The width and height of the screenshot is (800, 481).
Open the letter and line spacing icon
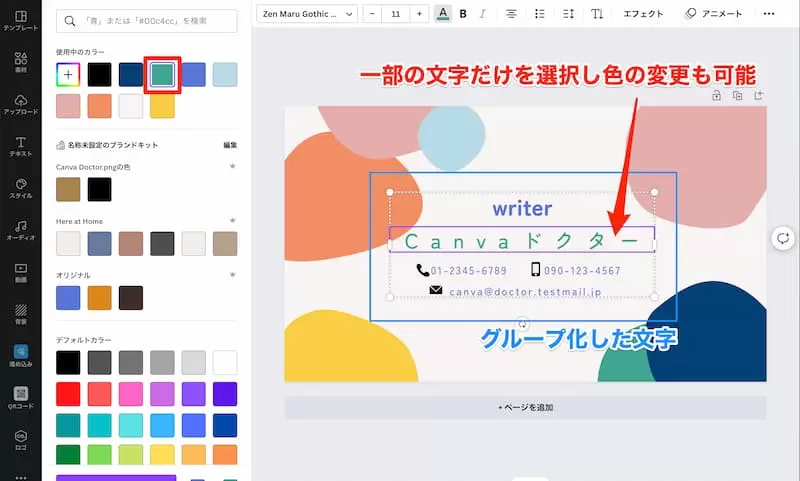click(568, 14)
